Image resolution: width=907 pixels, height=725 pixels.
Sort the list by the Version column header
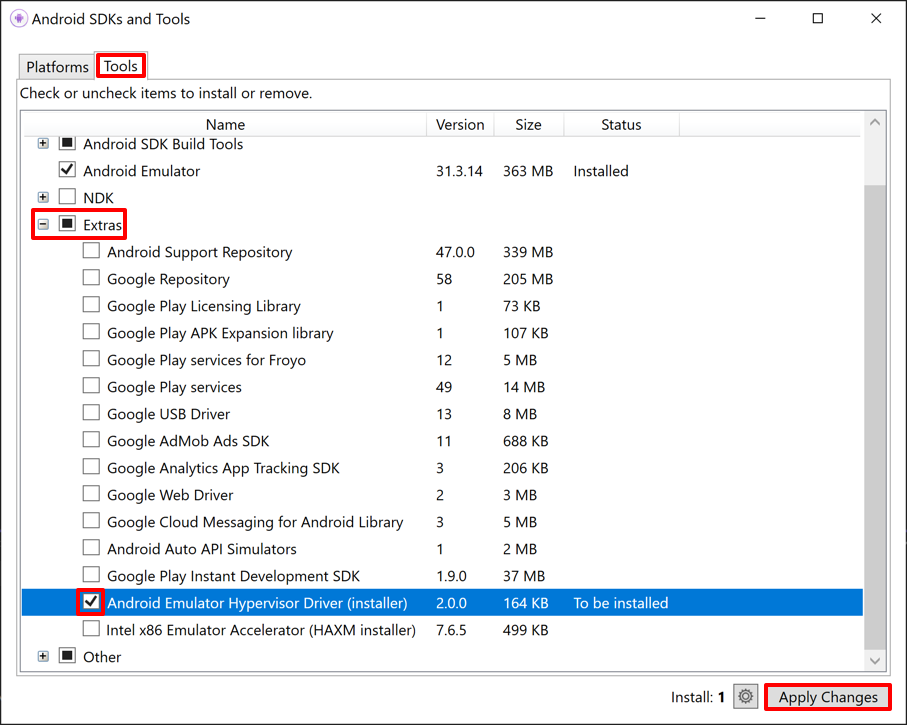coord(459,124)
